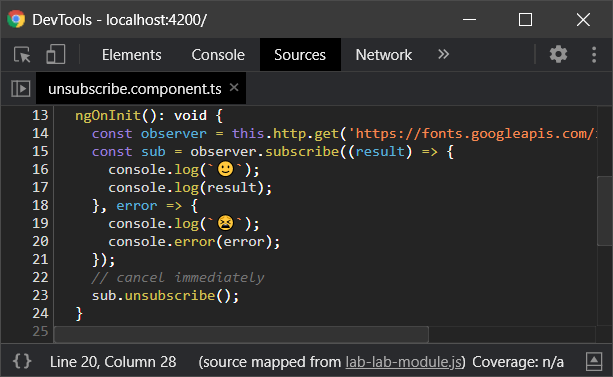Close the DevTools window
The image size is (613, 377).
(x=583, y=20)
